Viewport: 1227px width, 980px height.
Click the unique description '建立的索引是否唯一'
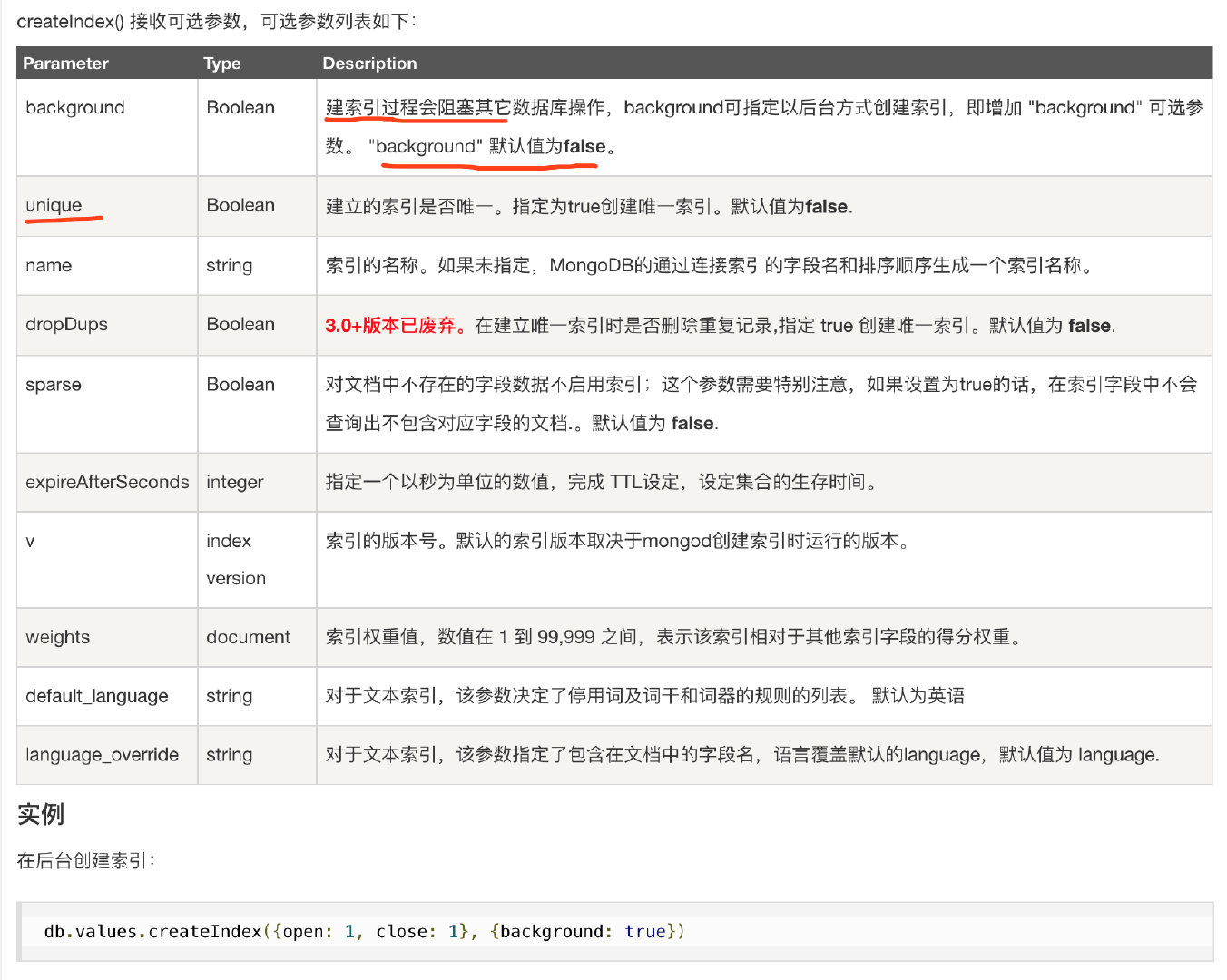589,206
